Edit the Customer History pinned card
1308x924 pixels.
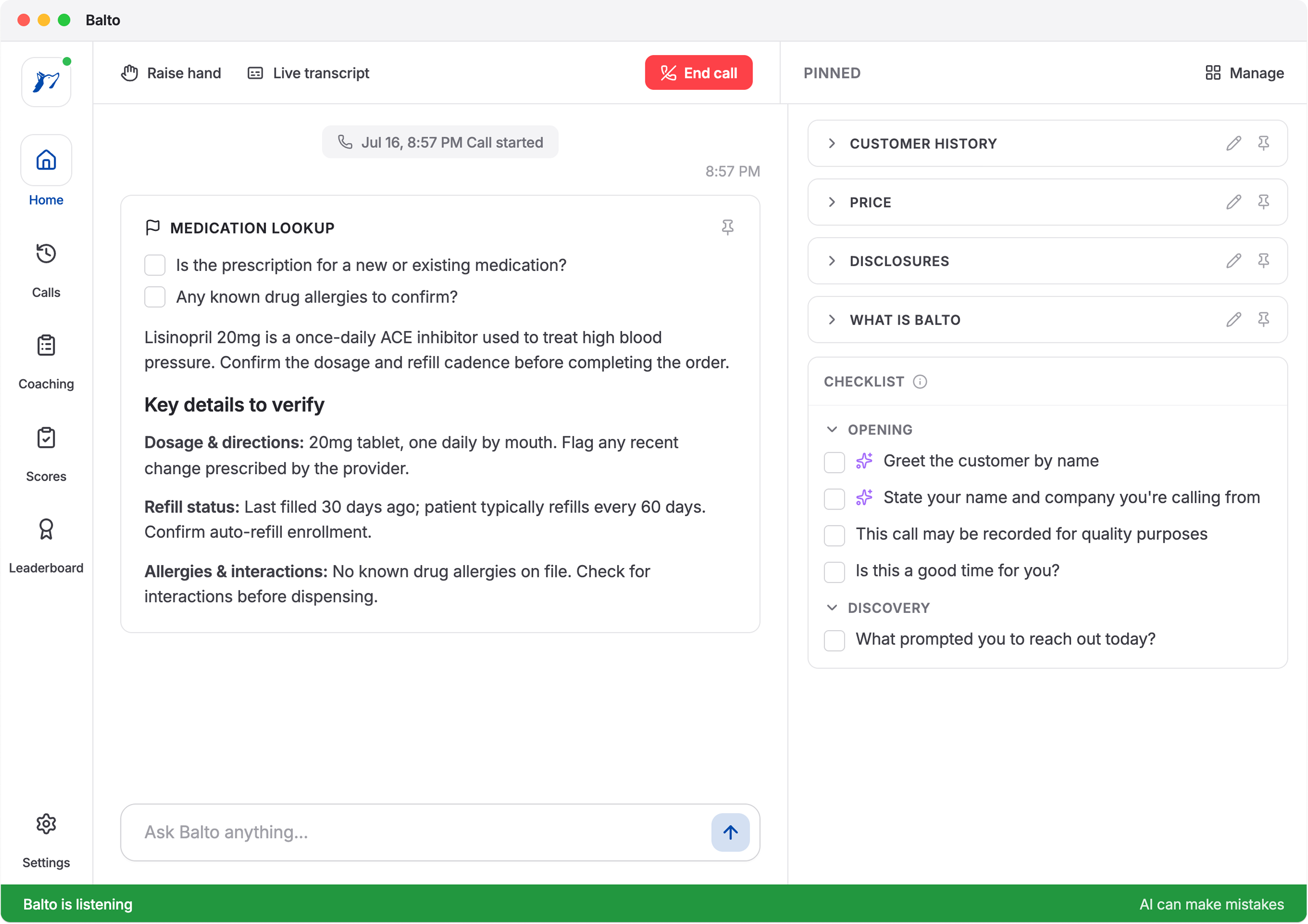click(1234, 143)
